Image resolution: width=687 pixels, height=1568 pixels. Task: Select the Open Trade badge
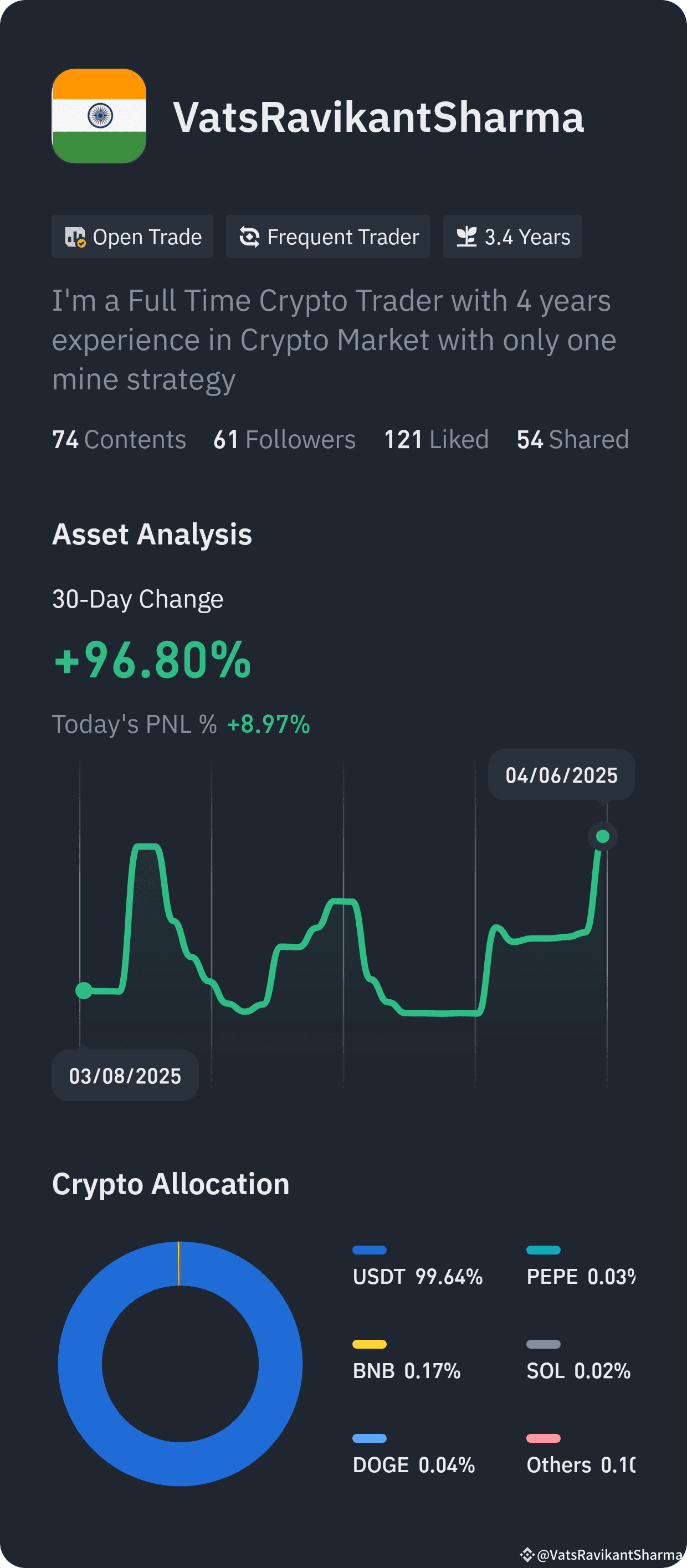click(132, 237)
